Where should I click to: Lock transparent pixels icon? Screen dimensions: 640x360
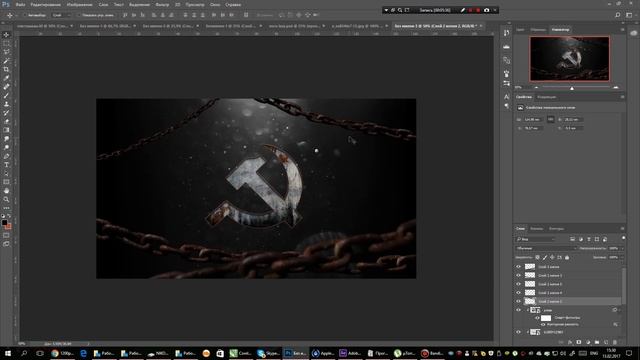[x=538, y=258]
